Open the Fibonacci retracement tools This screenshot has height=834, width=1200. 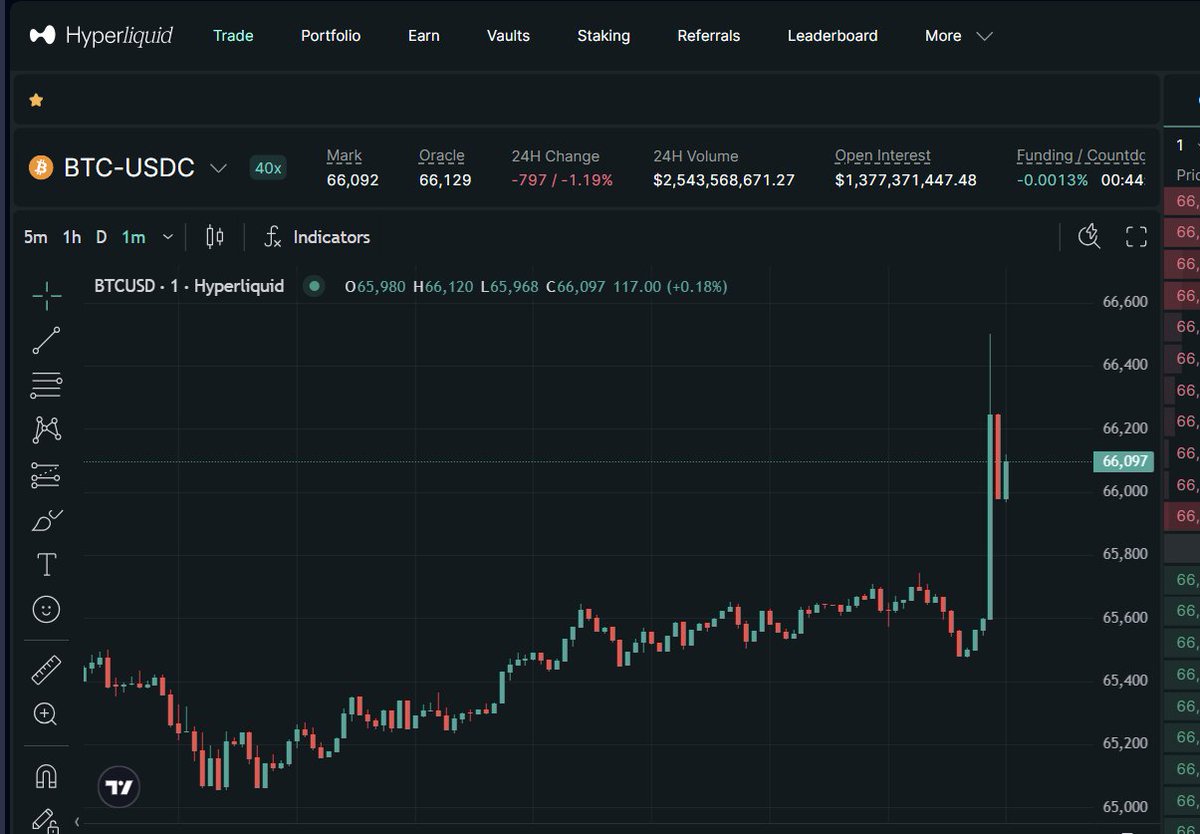[47, 385]
